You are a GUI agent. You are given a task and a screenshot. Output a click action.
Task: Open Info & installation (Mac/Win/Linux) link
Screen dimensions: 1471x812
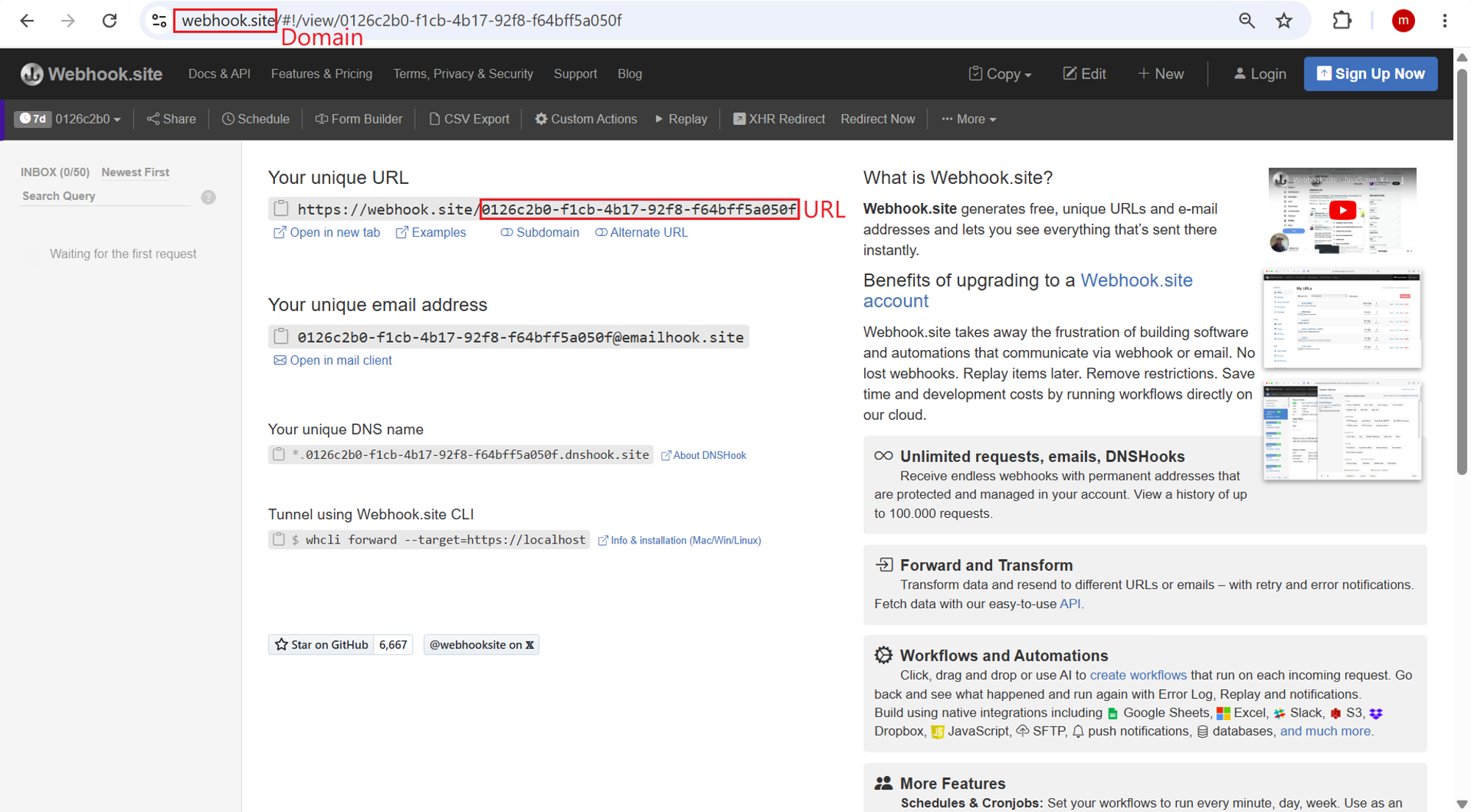pyautogui.click(x=680, y=541)
